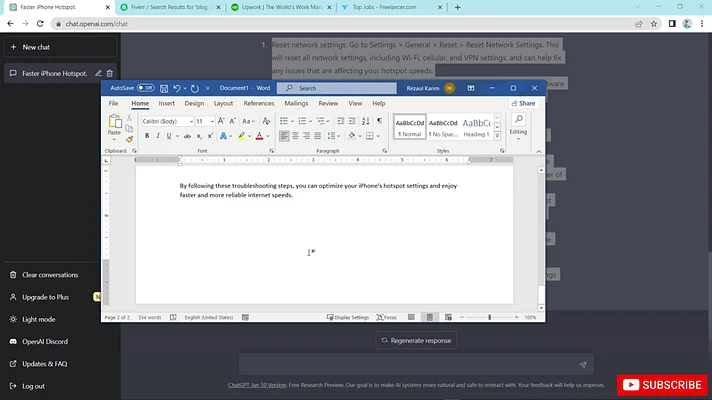Switch to Light mode in ChatGPT sidebar
Viewport: 712px width, 400px height.
pos(38,319)
